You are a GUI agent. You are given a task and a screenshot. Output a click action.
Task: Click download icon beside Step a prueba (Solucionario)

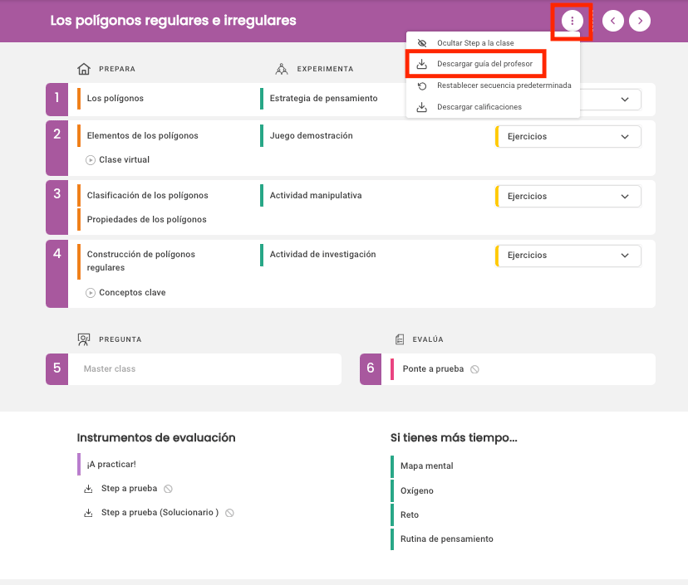tap(88, 513)
